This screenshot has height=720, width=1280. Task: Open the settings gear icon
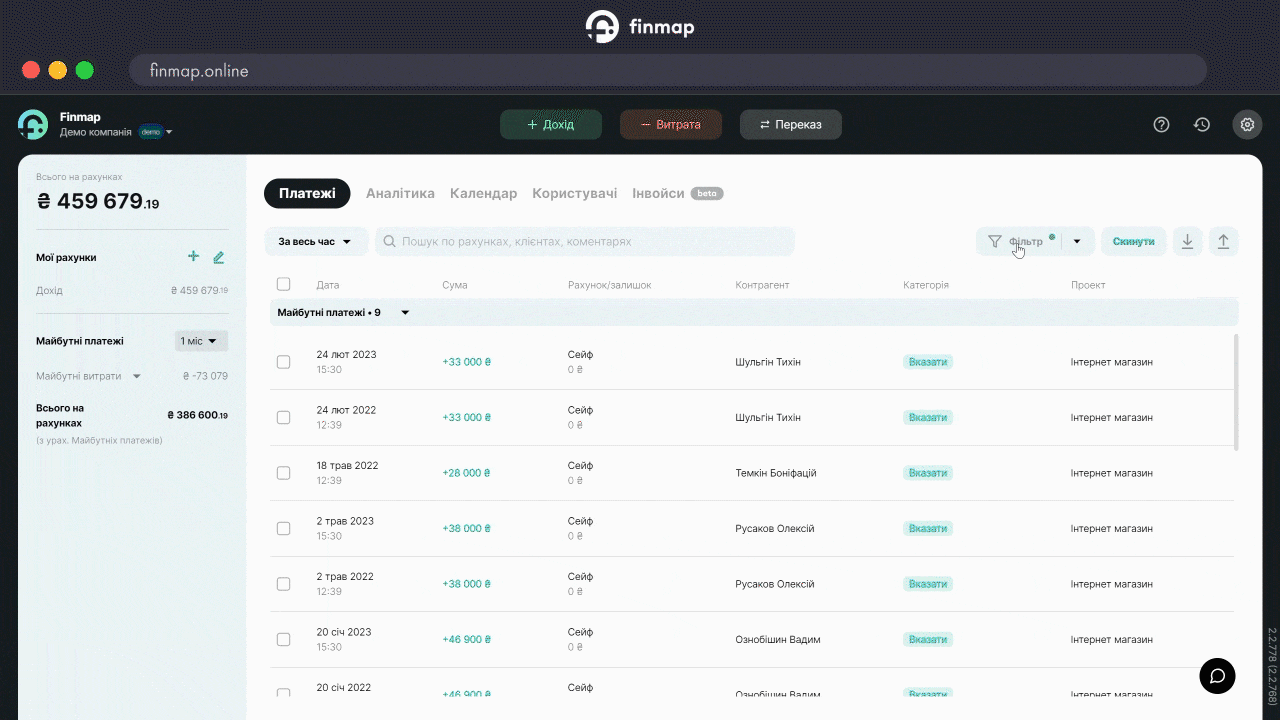pos(1247,125)
